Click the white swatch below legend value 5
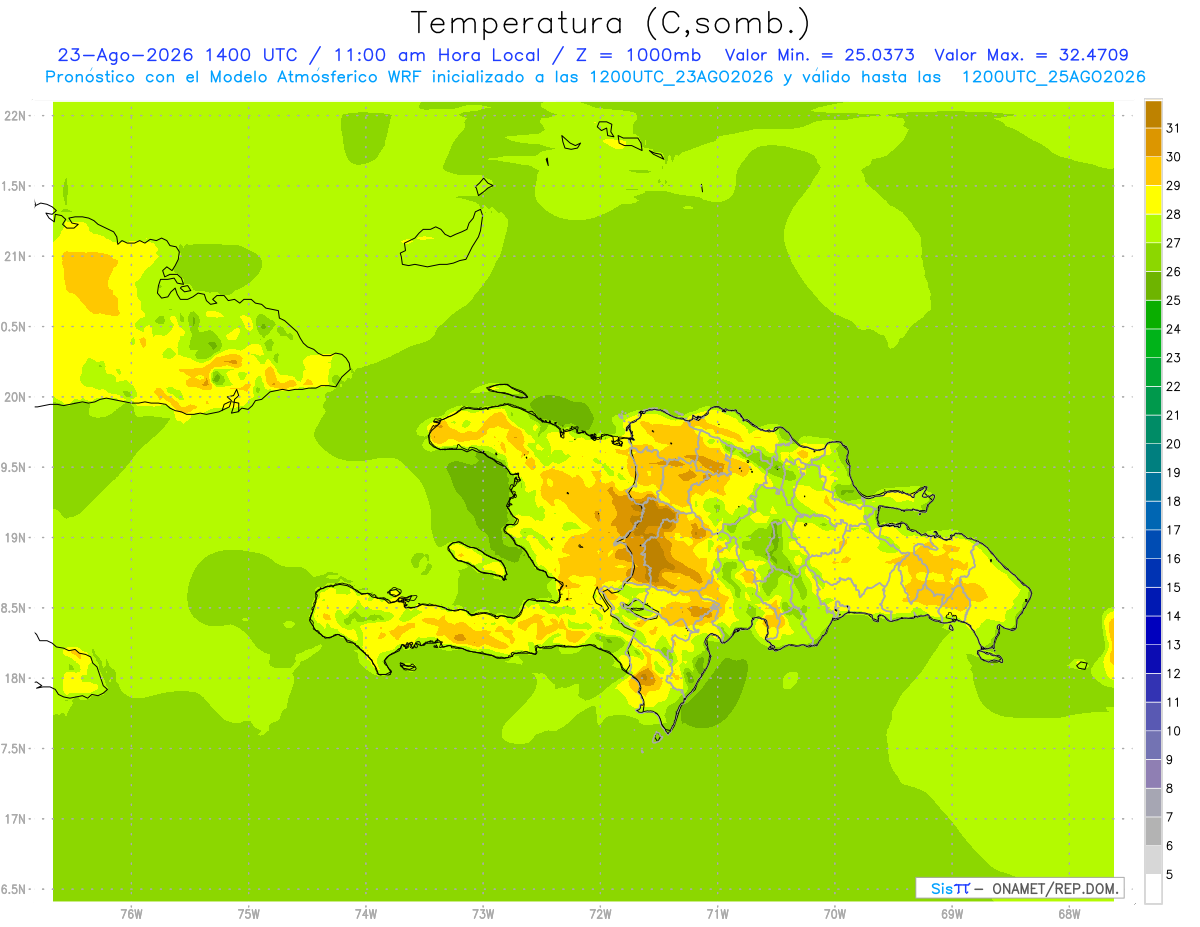Screen dimensions: 1200x927 coord(1153,889)
